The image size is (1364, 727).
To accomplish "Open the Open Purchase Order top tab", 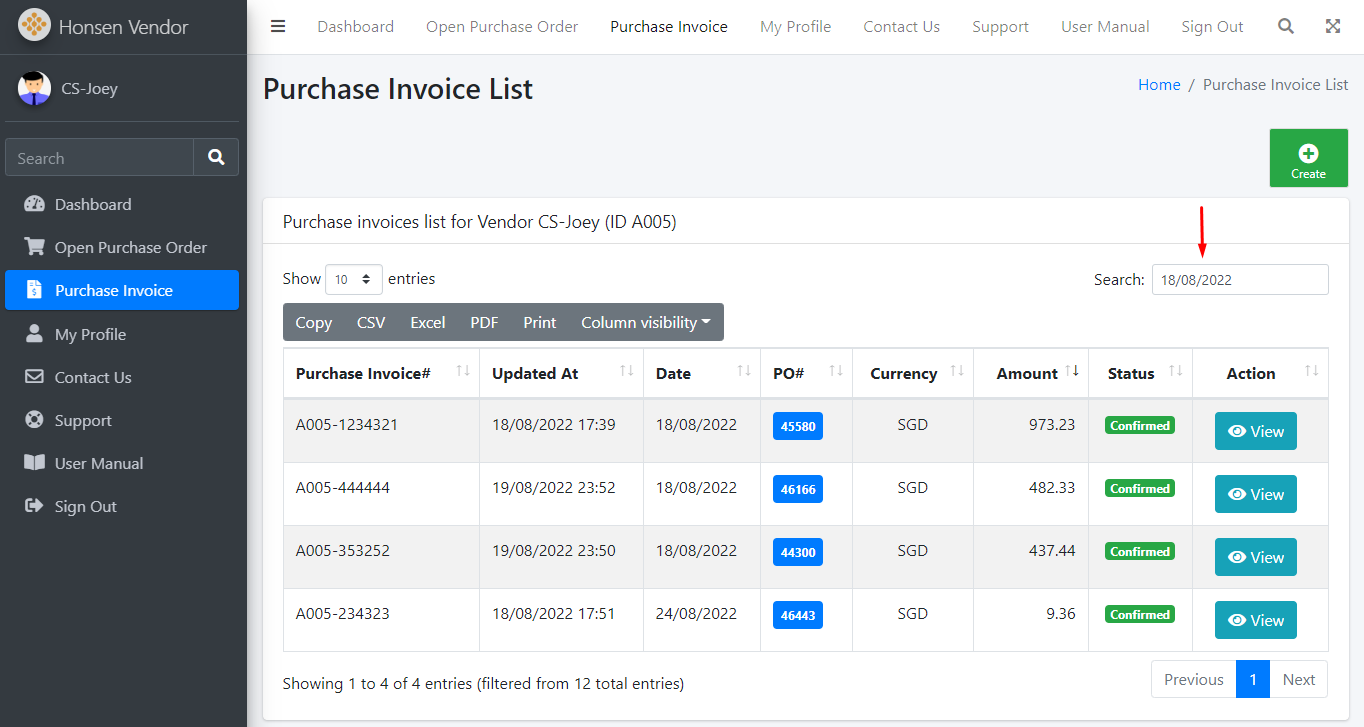I will pos(502,27).
